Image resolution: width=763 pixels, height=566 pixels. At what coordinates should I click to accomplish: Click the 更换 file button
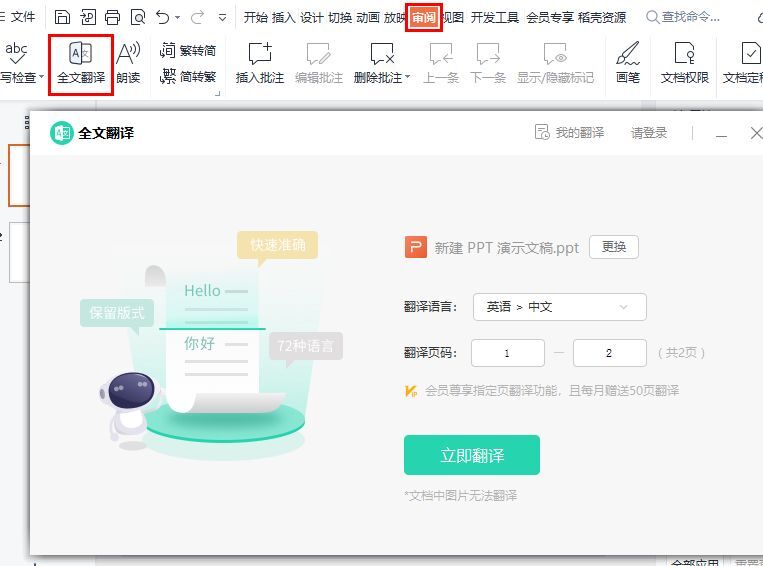coord(614,247)
